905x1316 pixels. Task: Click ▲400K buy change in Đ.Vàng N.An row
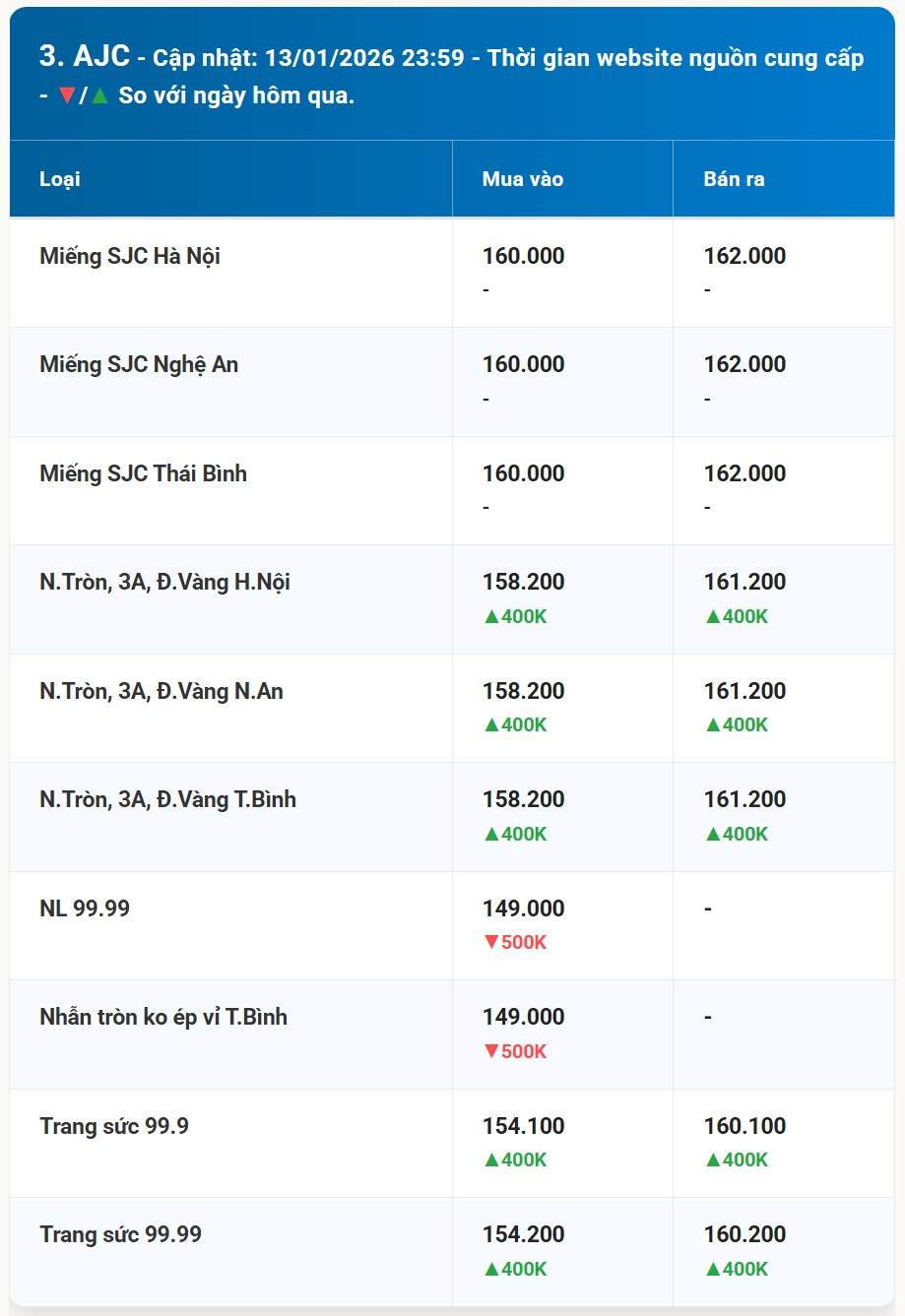point(515,724)
